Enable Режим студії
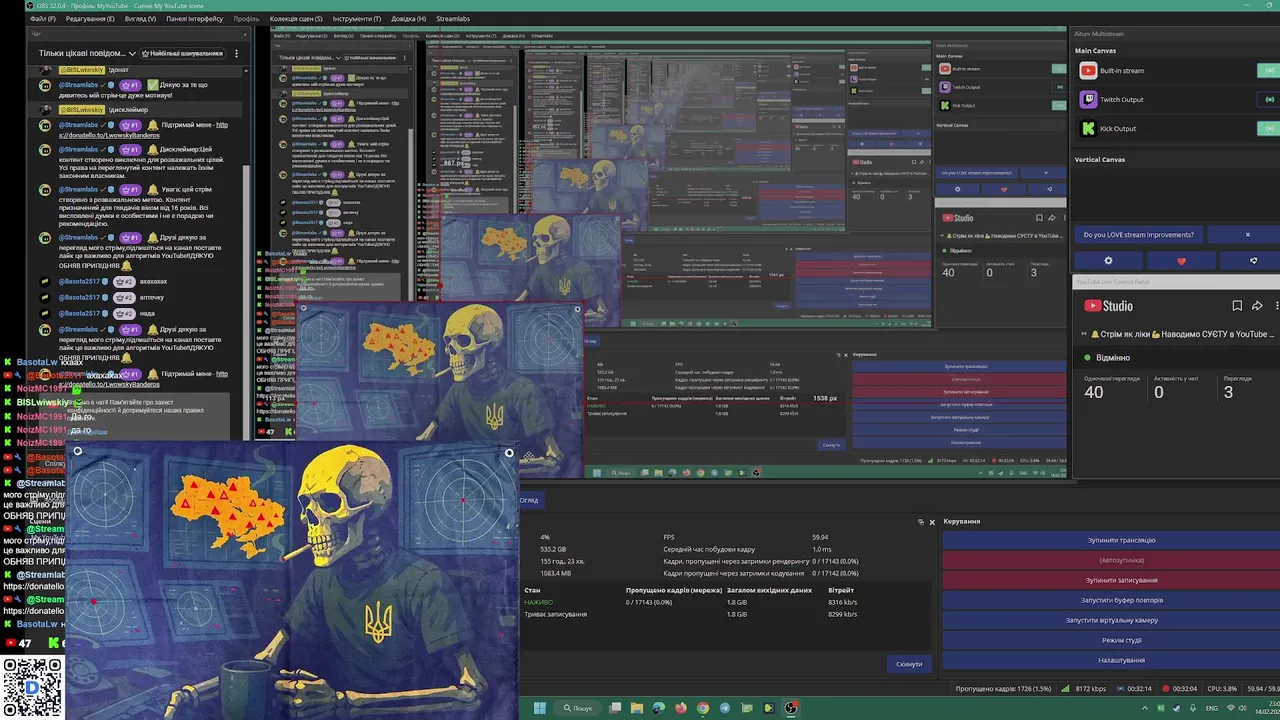 1111,640
